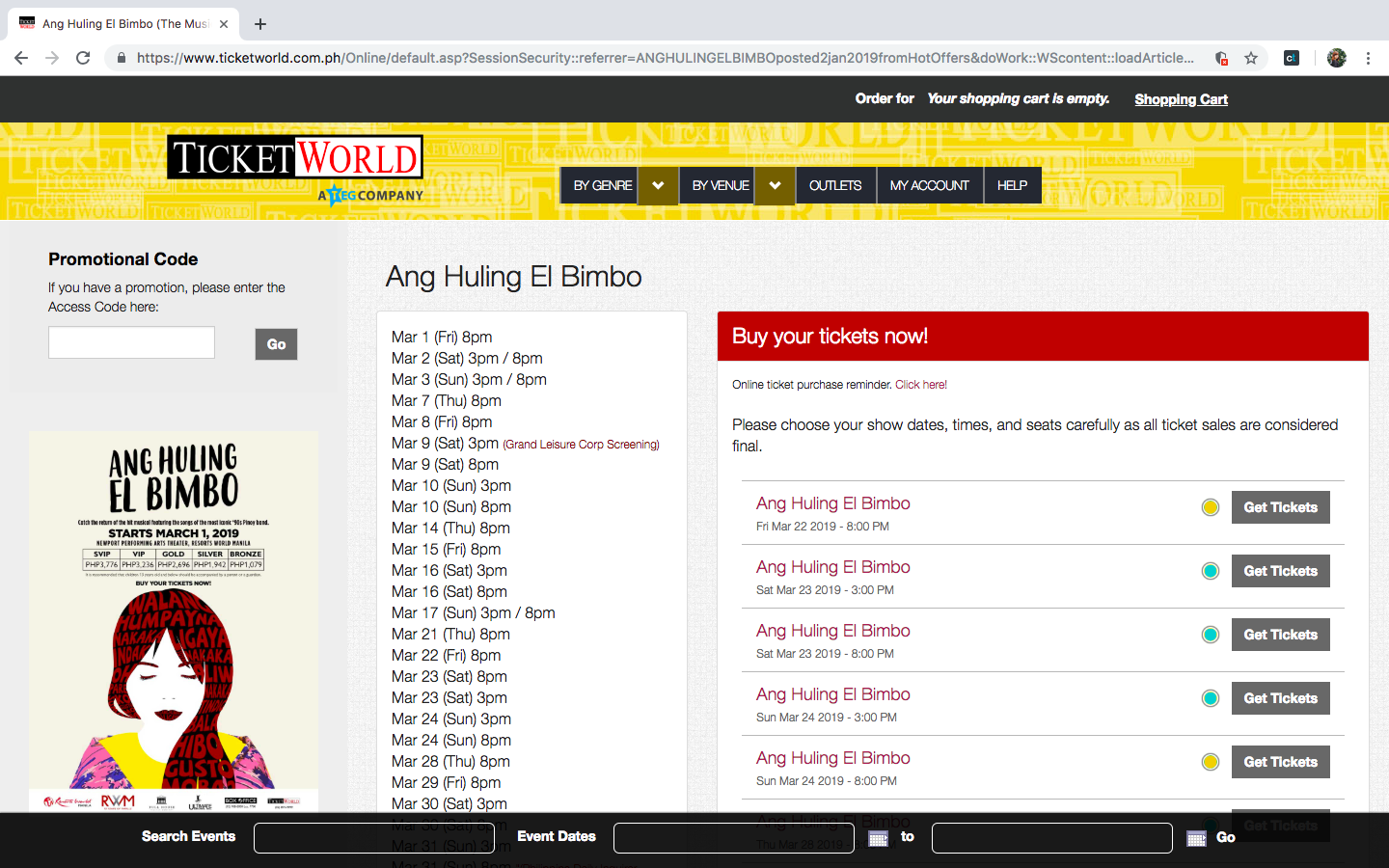Image resolution: width=1389 pixels, height=868 pixels.
Task: Open the Sat Mar 23 3:00 PM show title link
Action: 833,567
